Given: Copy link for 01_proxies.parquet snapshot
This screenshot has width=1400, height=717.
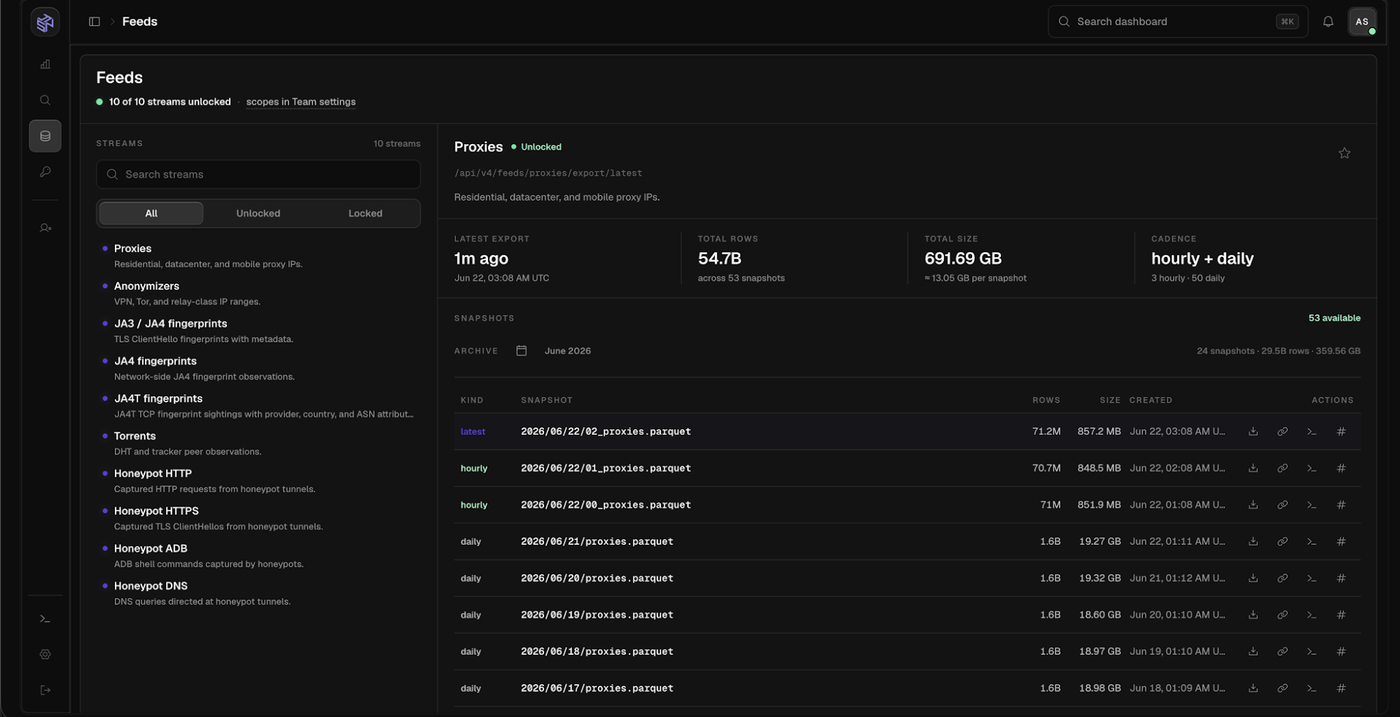Looking at the screenshot, I should click(x=1282, y=468).
